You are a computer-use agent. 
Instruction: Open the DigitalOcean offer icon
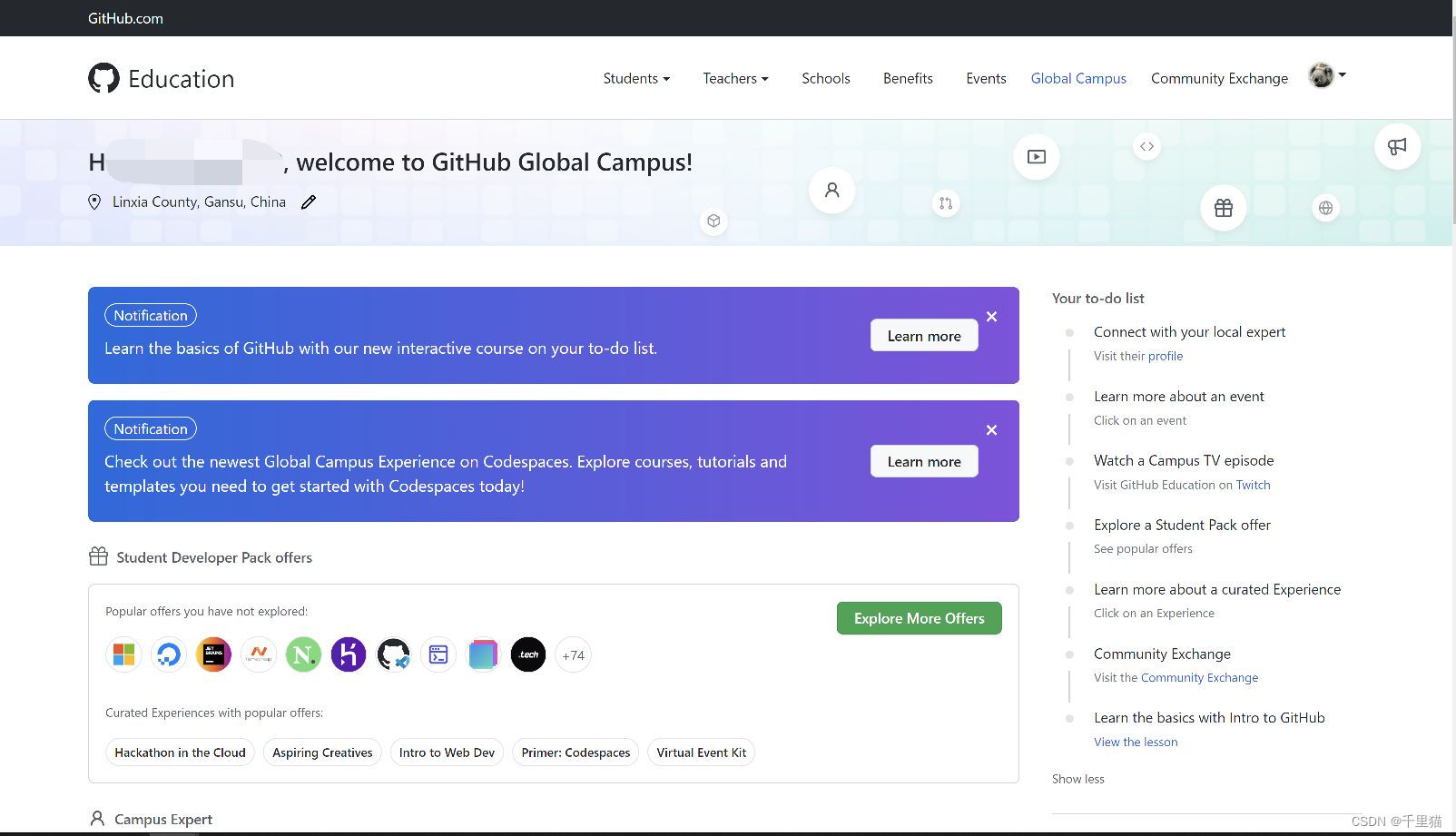tap(169, 654)
